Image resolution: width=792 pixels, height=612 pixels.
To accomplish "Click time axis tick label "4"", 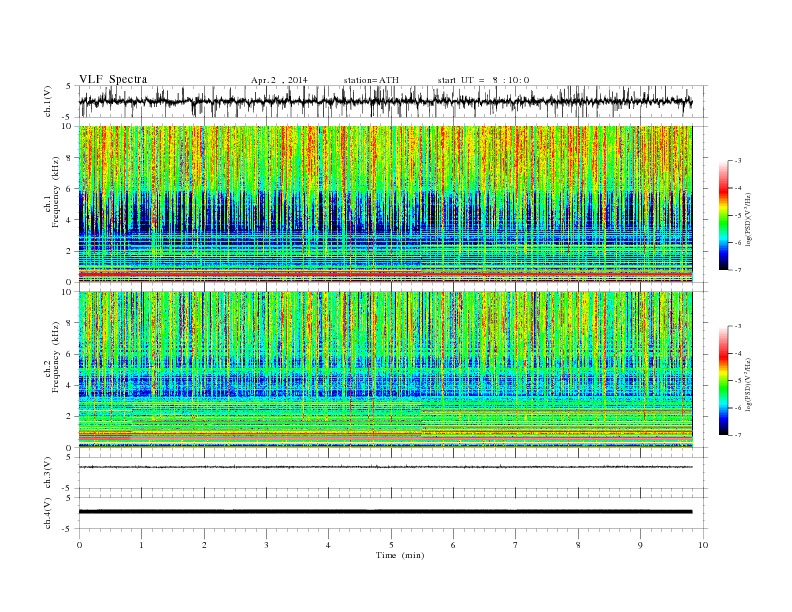I will (328, 545).
